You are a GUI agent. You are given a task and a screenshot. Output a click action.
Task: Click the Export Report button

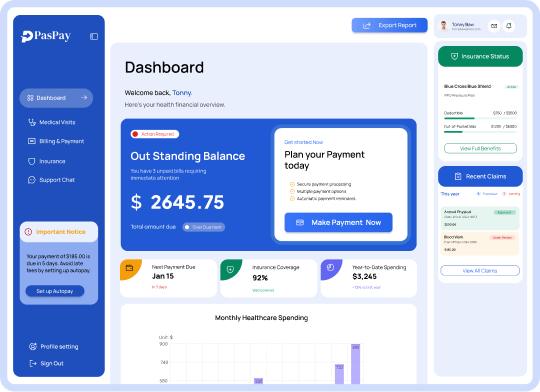coord(390,25)
